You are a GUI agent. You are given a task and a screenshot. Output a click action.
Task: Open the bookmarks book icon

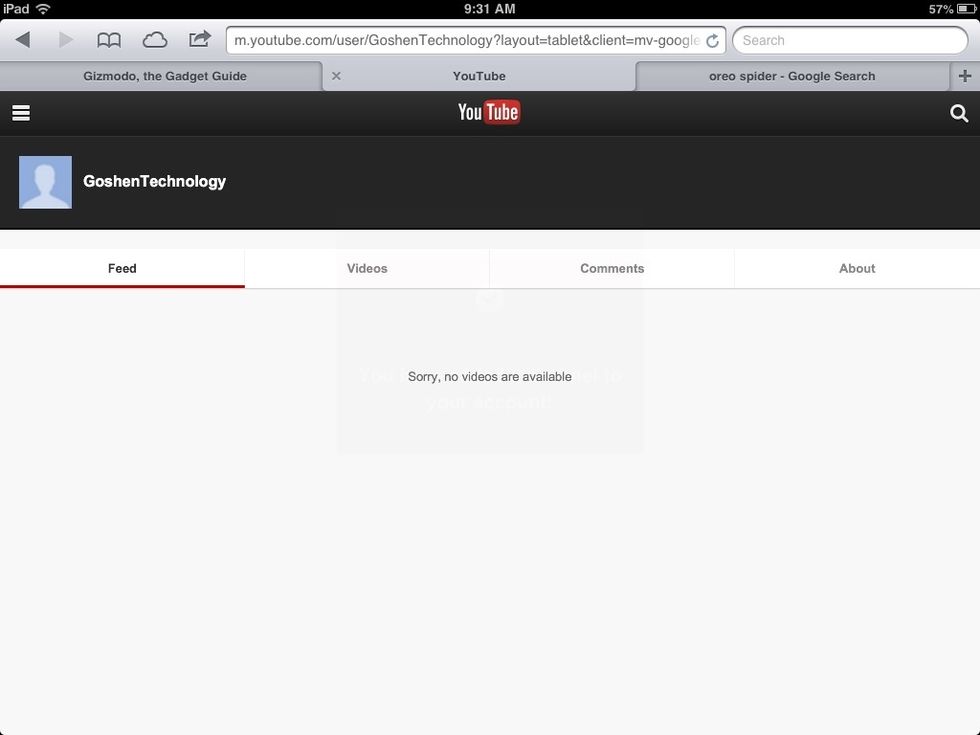pos(109,41)
